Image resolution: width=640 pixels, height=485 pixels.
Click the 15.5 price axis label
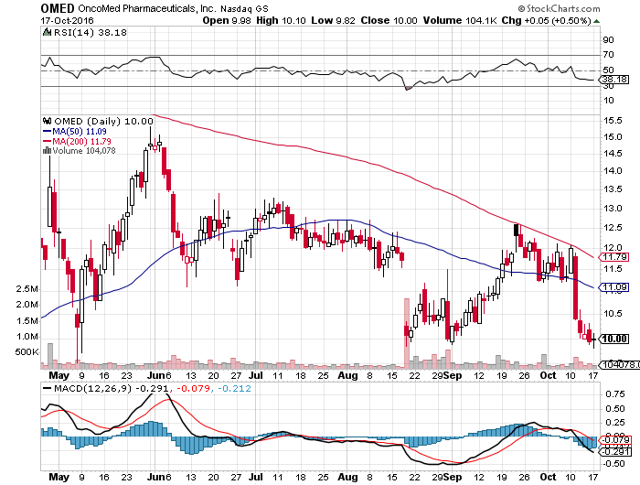(x=613, y=121)
